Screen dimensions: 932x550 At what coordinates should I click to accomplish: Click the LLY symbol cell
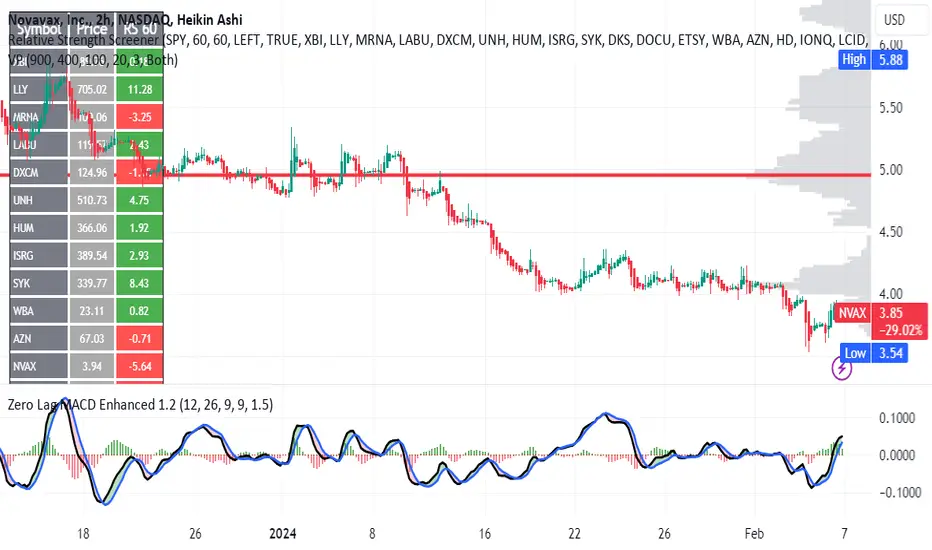(x=39, y=89)
